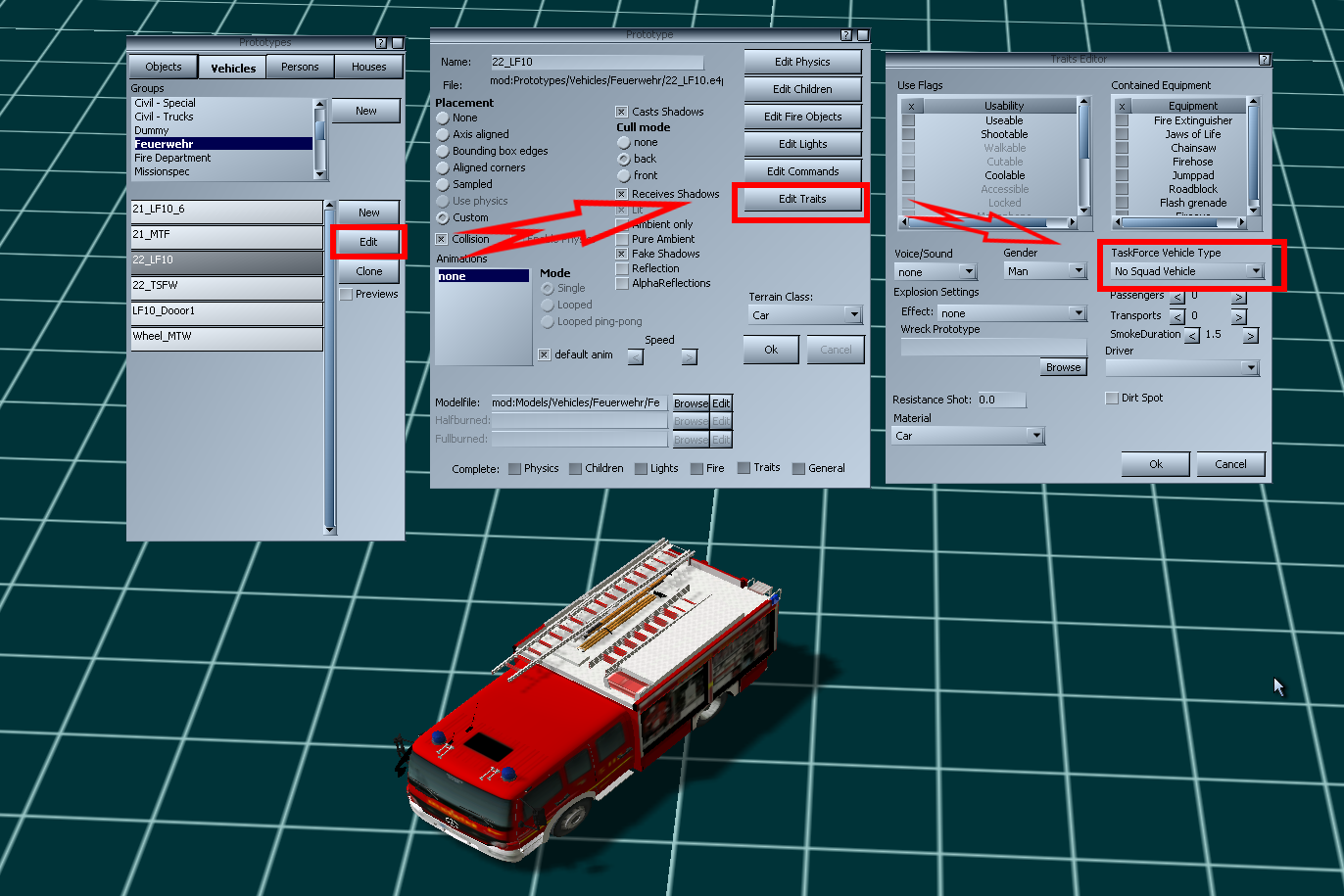
Task: Switch to the Houses tab
Action: [368, 68]
